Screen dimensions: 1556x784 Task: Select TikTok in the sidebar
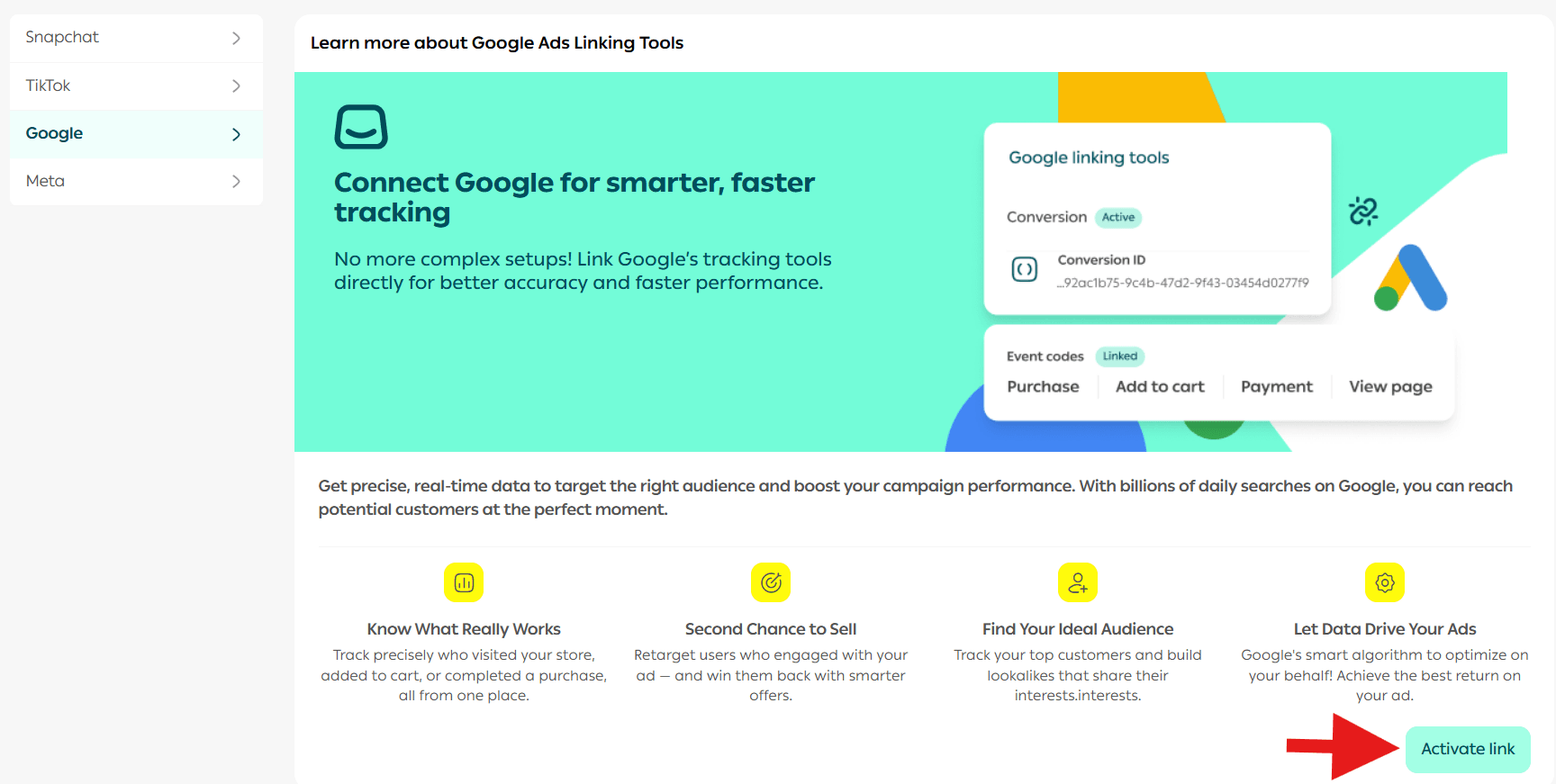point(48,86)
